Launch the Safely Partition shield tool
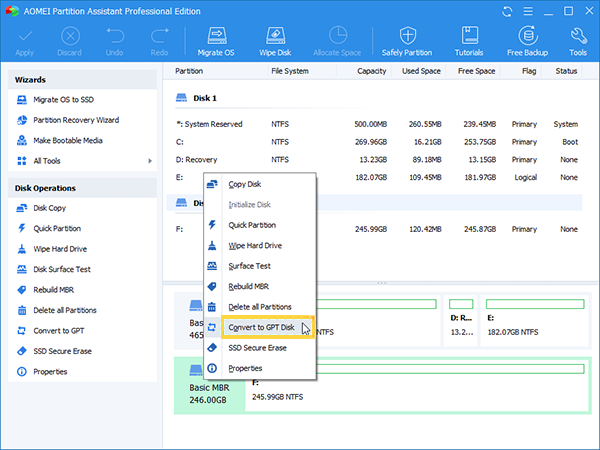The height and width of the screenshot is (450, 600). [x=407, y=41]
